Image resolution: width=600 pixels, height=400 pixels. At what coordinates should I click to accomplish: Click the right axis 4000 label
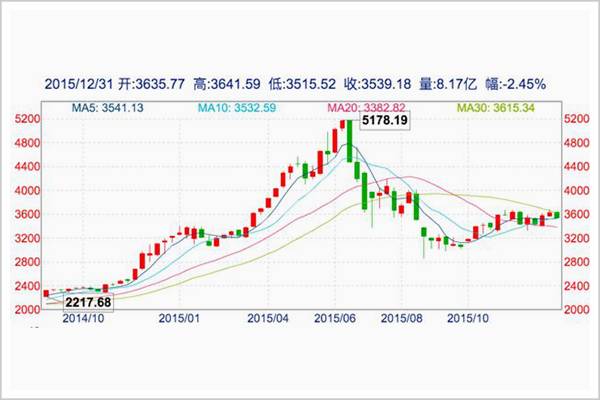577,191
